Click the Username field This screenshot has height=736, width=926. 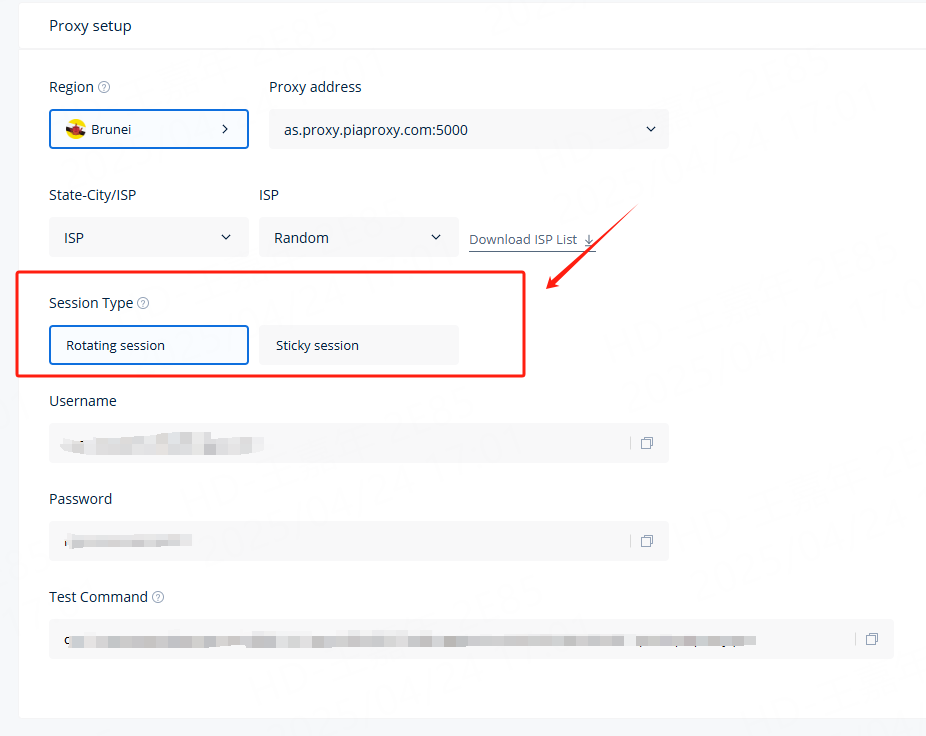pos(338,443)
